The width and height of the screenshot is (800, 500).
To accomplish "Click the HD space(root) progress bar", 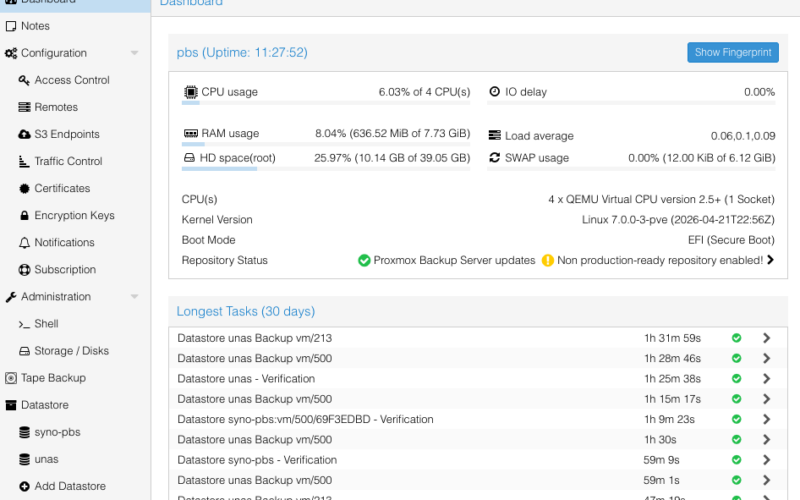I will click(326, 169).
